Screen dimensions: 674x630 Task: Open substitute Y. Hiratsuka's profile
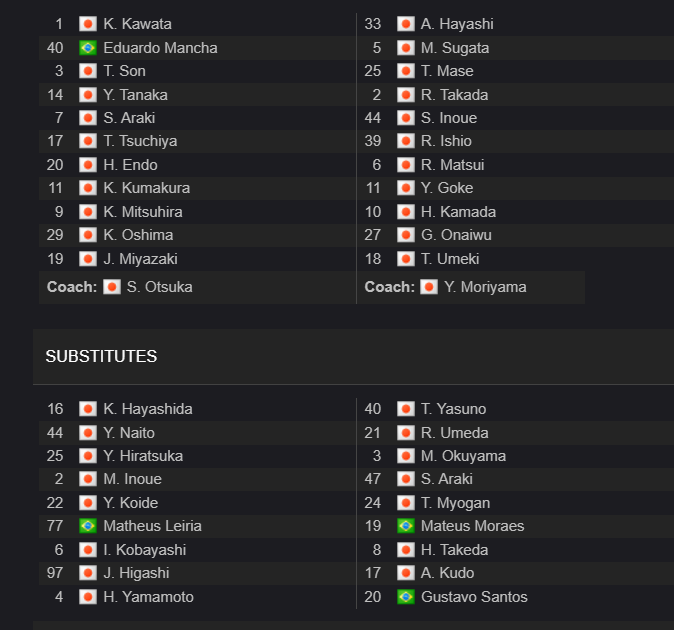click(x=143, y=456)
